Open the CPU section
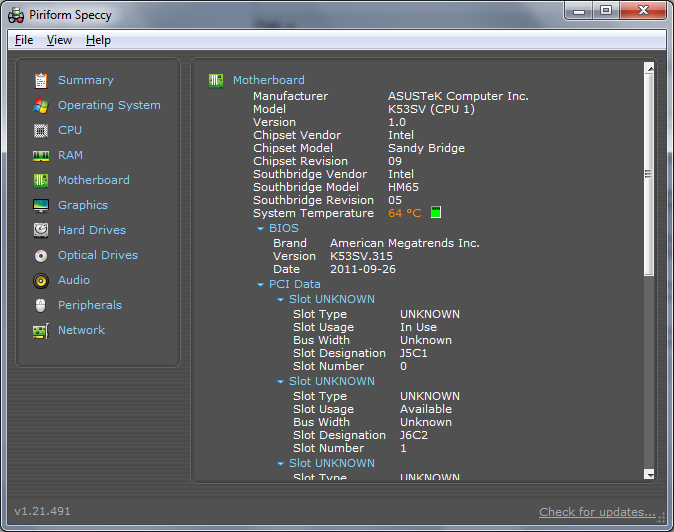 coord(70,130)
